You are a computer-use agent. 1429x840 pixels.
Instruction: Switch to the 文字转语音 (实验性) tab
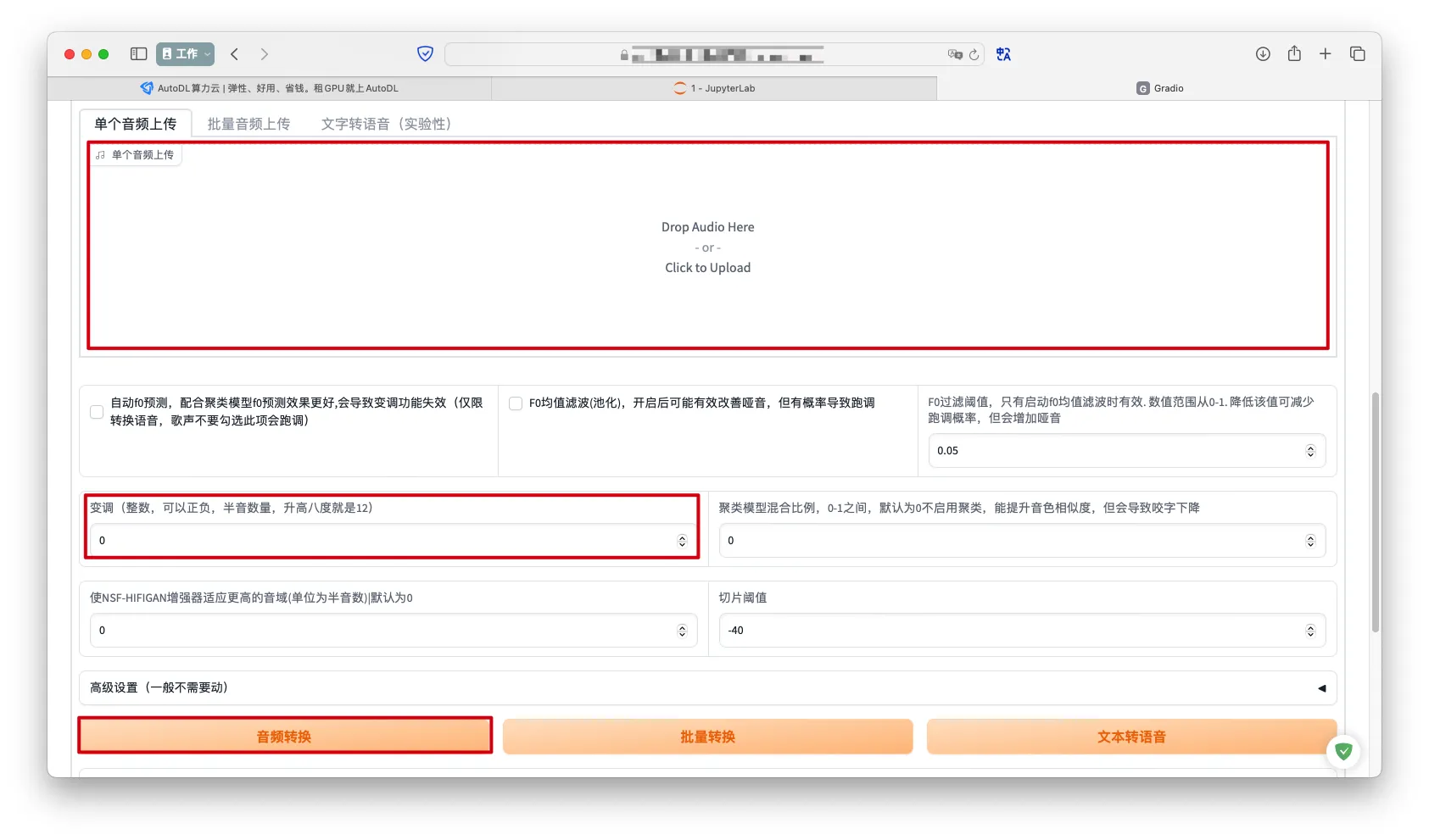click(386, 124)
